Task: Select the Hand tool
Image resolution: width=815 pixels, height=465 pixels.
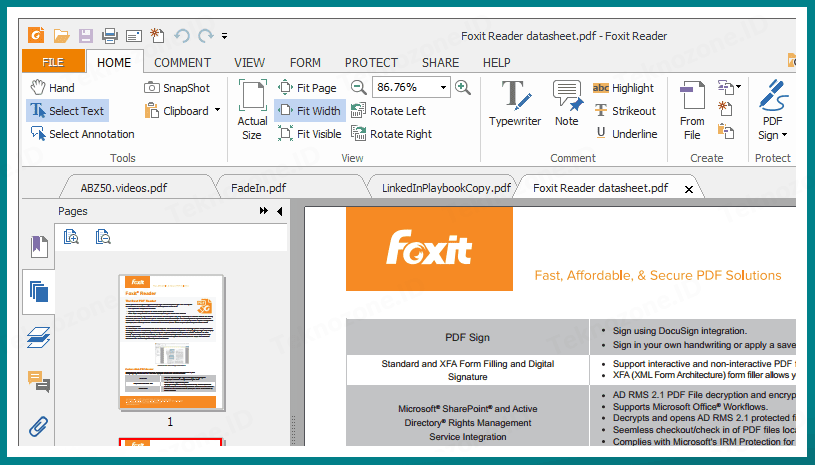Action: 52,88
